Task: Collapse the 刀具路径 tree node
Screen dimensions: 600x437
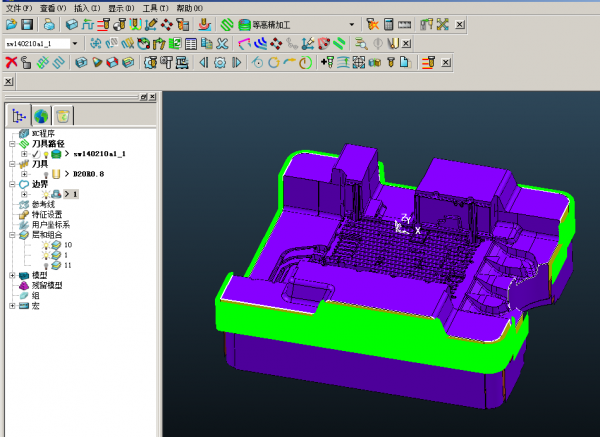Action: click(x=12, y=144)
